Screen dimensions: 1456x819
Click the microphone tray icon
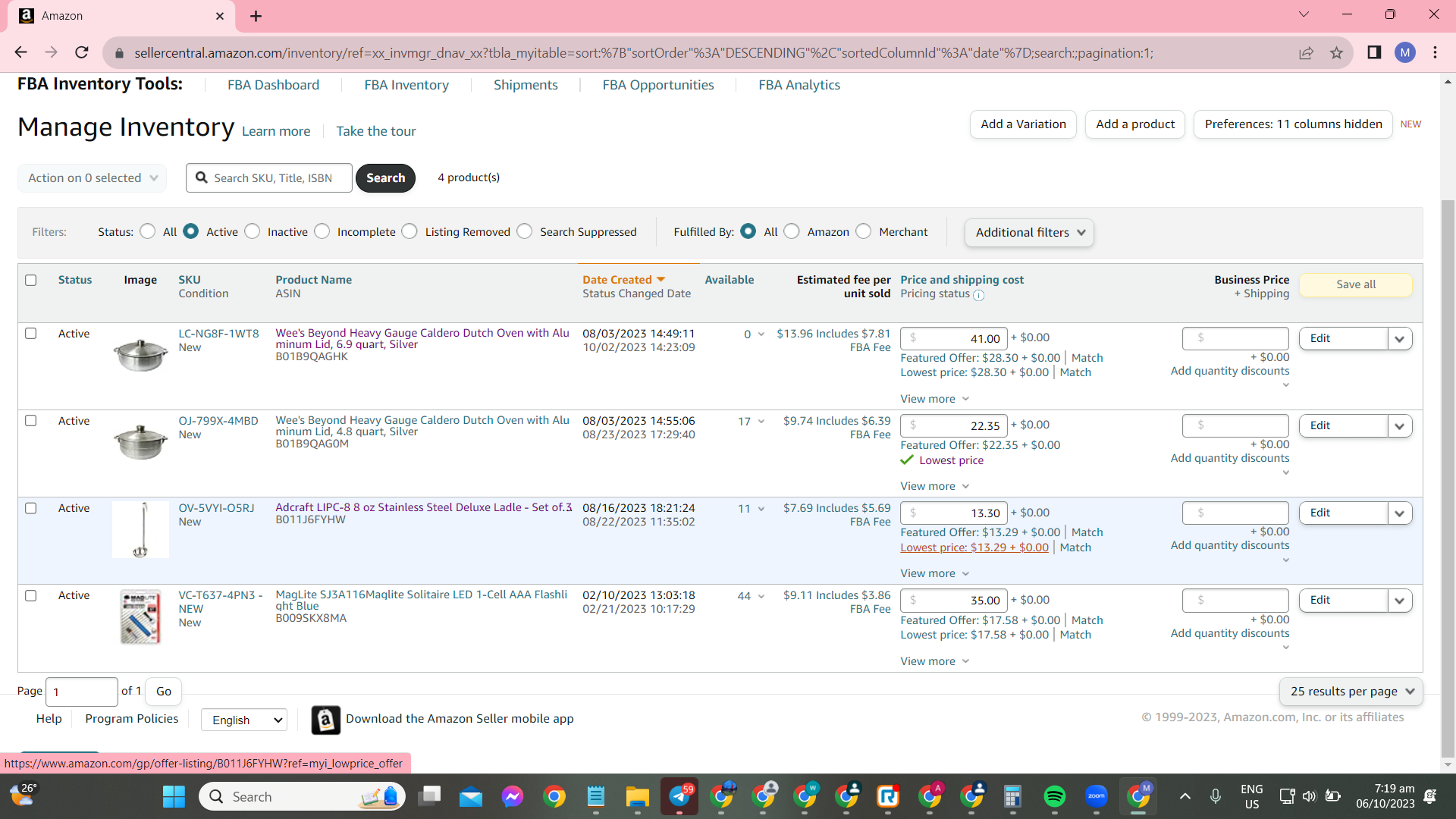(x=1216, y=796)
